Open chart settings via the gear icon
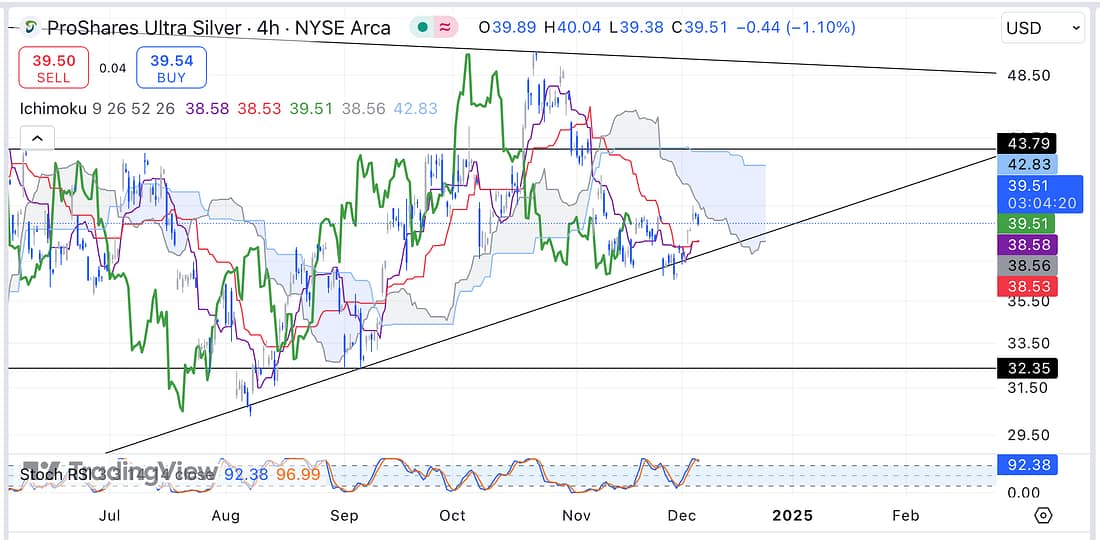Viewport: 1100px width, 540px height. tap(1043, 516)
